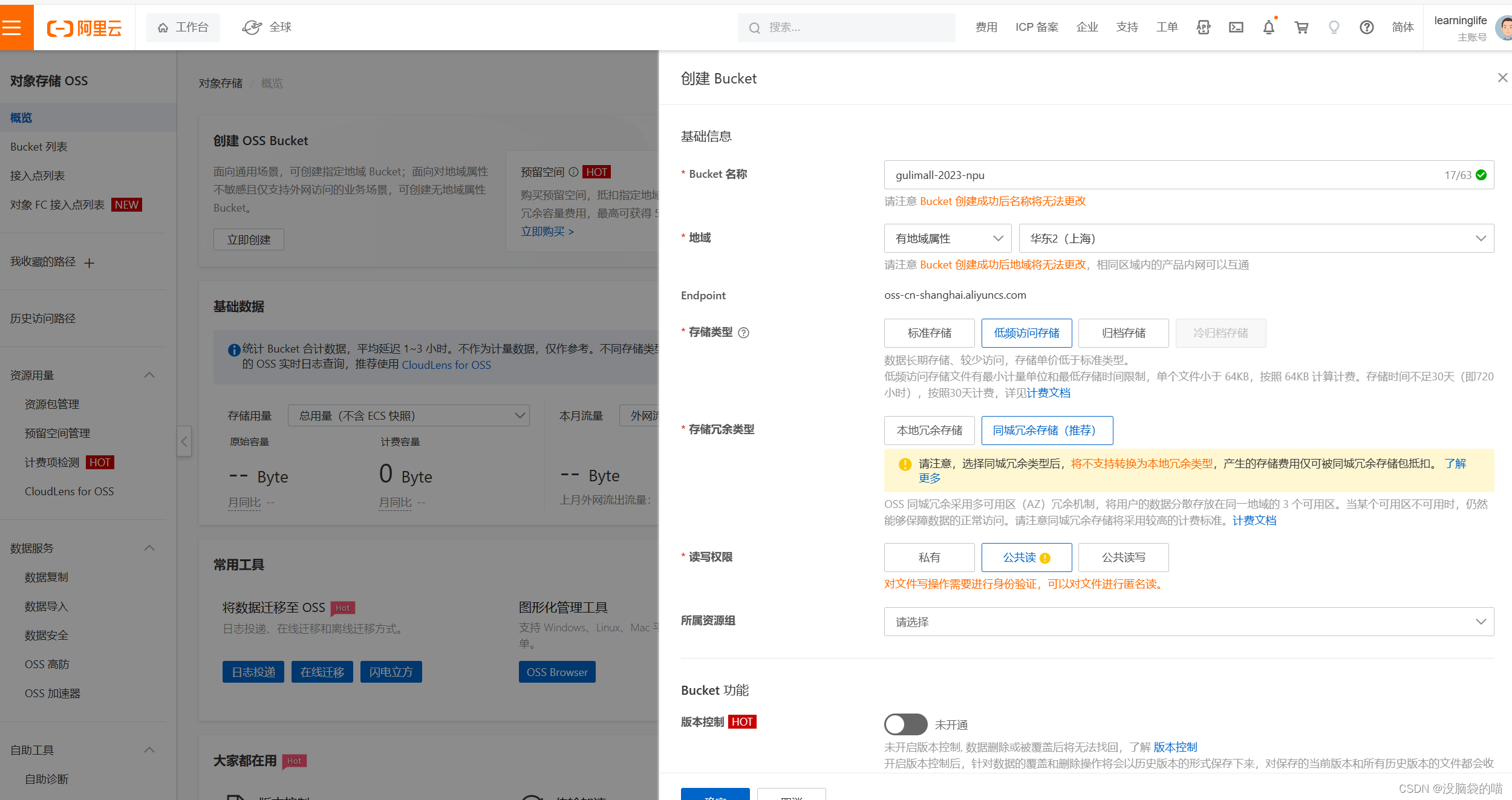Viewport: 1512px width, 800px height.
Task: Open the 简体 language selector
Action: 1403,27
